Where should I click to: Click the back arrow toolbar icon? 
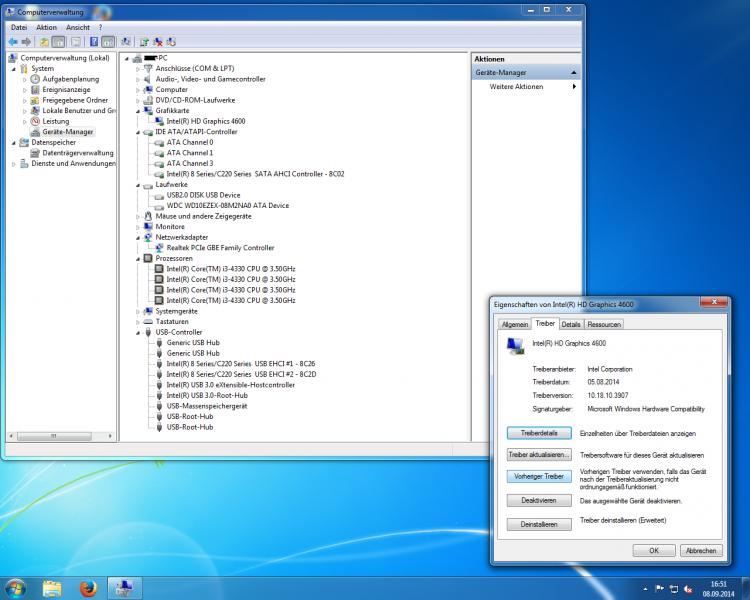[13, 42]
